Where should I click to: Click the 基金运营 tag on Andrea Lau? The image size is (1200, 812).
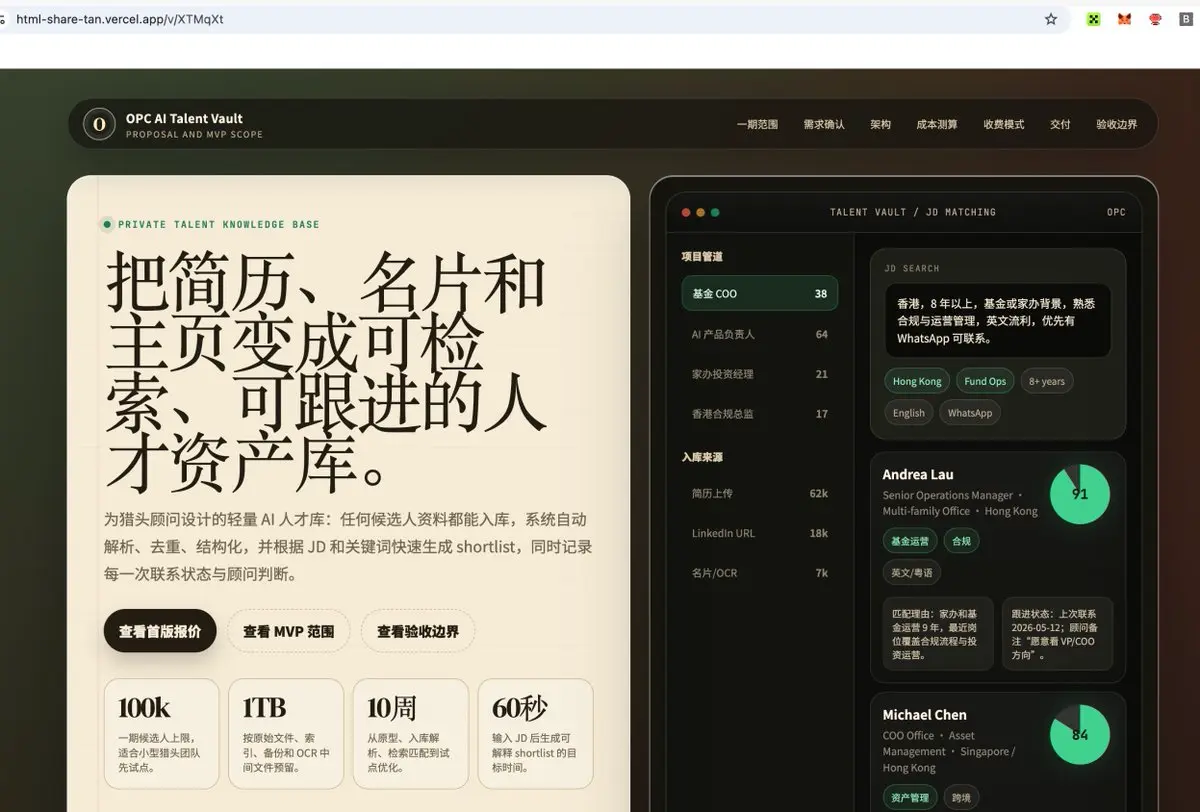click(910, 541)
